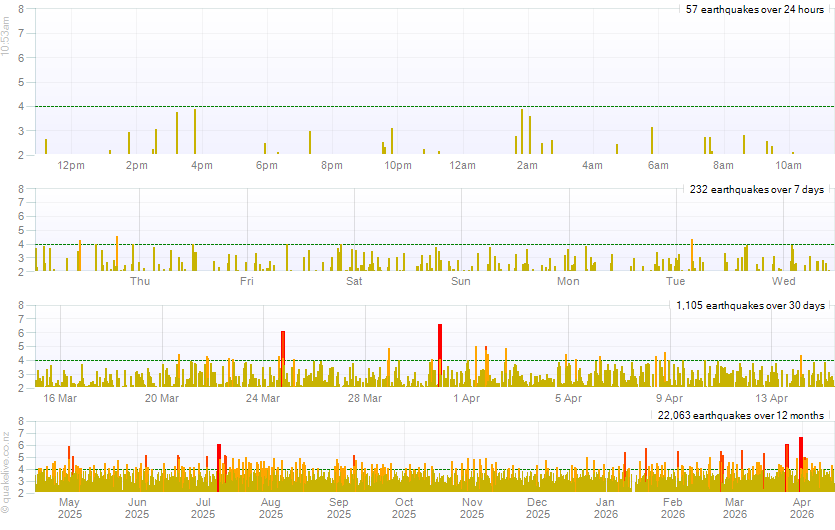Click the Jan 2026 month label
Viewport: 835px width, 530px height.
606,507
